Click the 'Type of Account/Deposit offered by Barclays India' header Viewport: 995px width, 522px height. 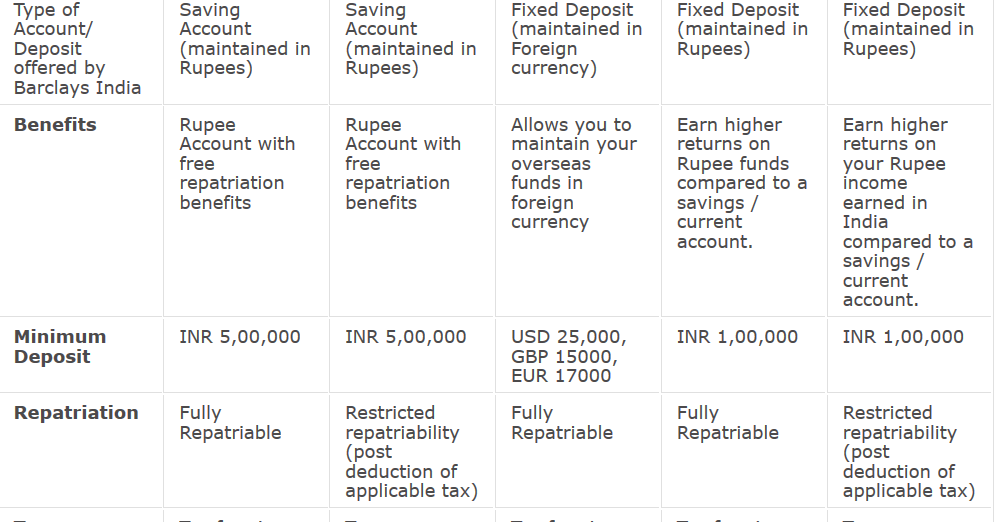pyautogui.click(x=77, y=49)
